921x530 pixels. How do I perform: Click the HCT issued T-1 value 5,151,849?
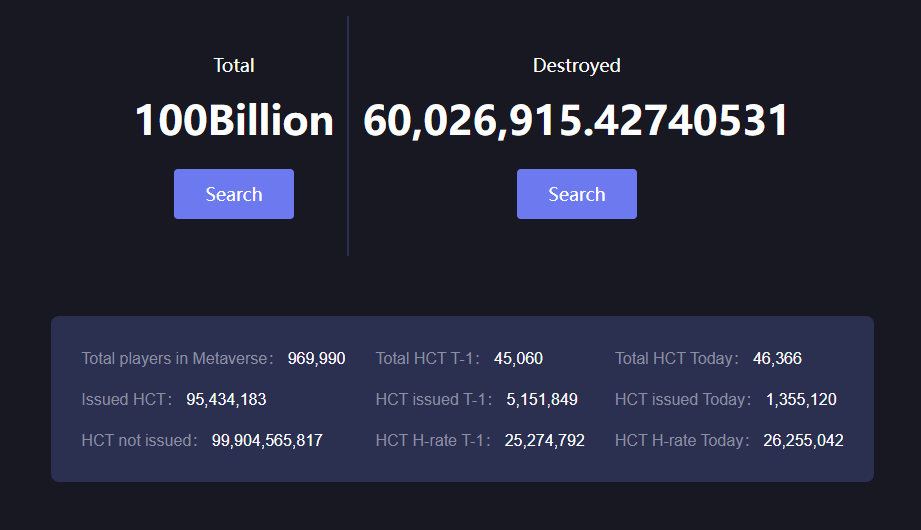tap(542, 400)
